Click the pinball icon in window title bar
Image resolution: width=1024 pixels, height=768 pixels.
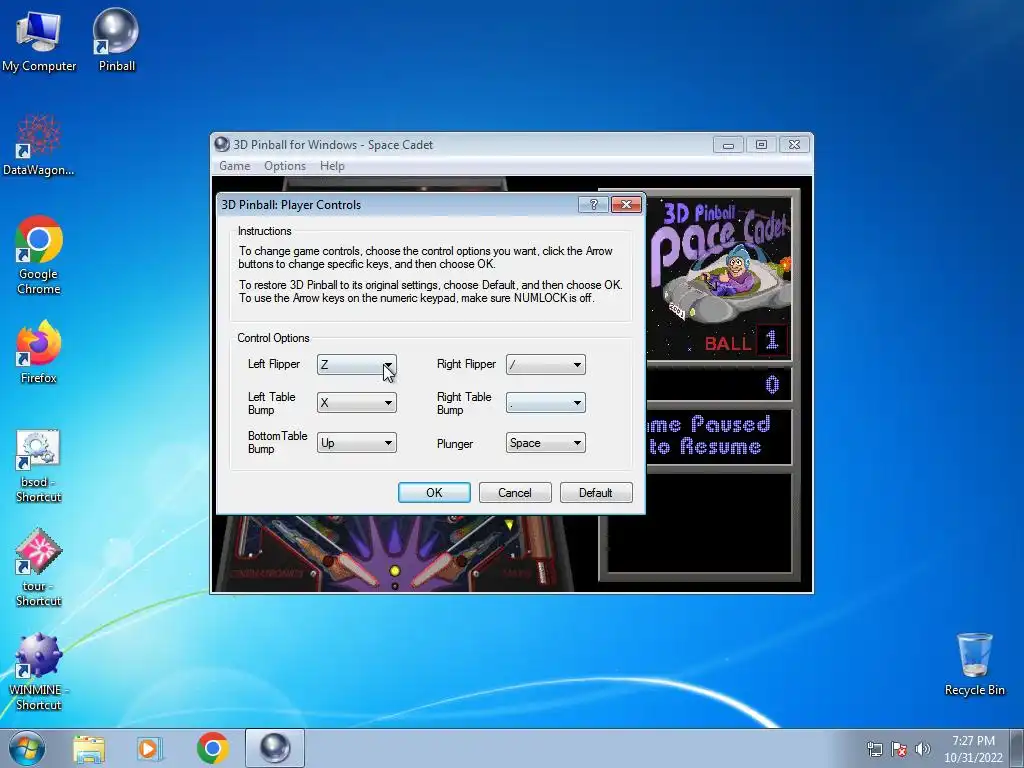coord(222,144)
